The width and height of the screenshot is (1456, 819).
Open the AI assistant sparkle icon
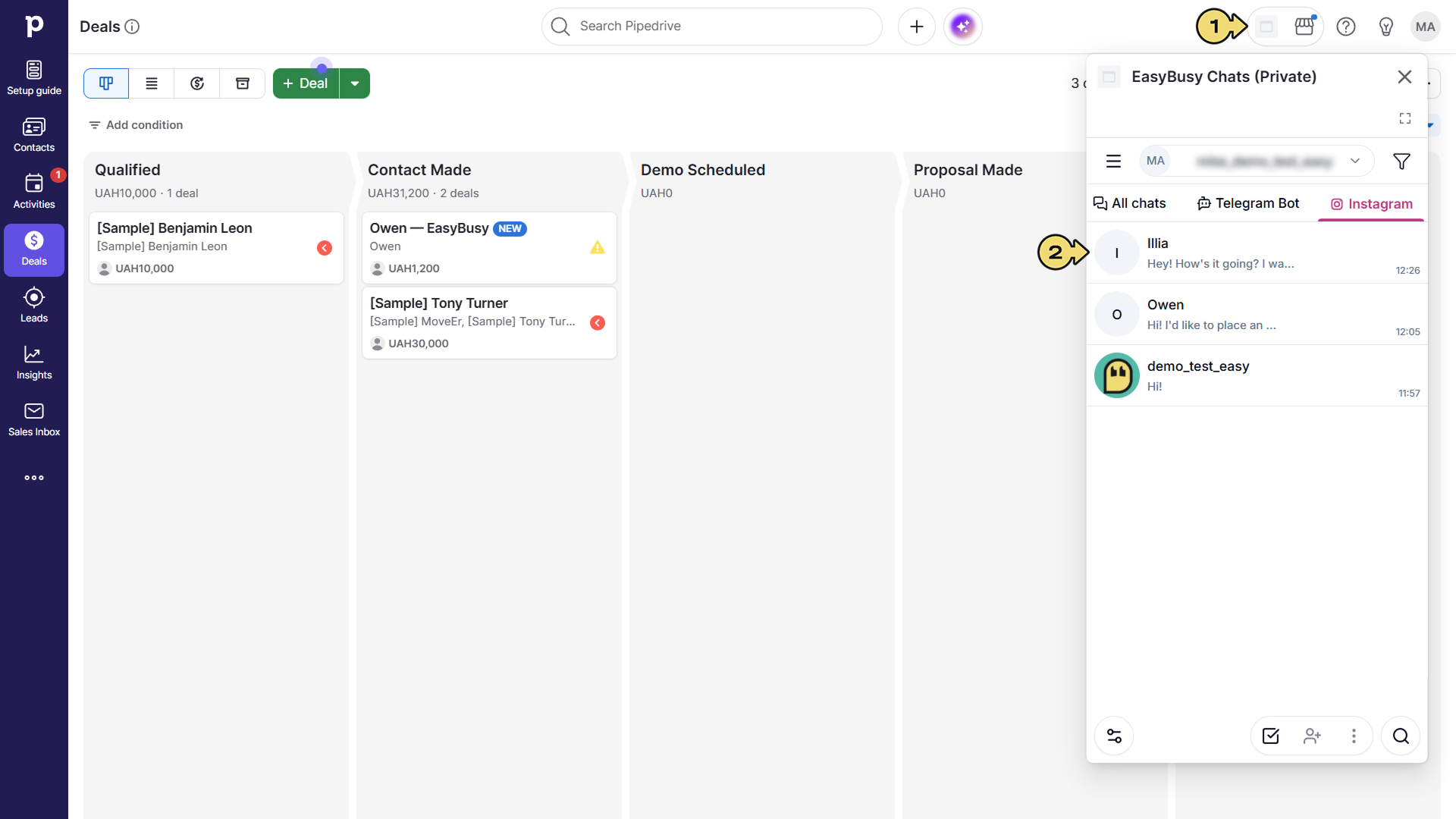963,27
